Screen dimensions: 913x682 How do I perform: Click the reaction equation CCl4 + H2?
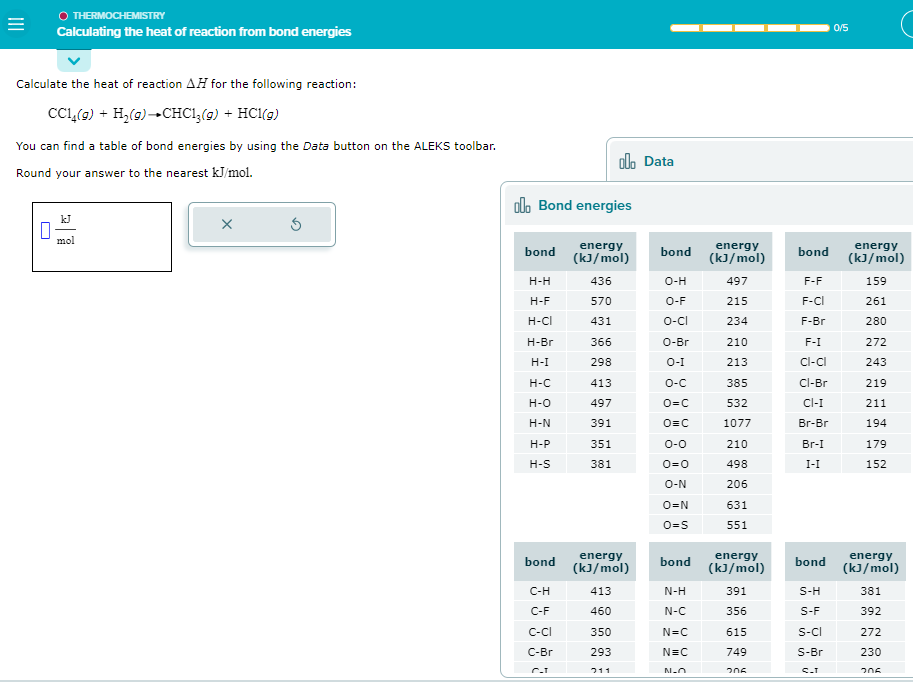click(x=163, y=114)
